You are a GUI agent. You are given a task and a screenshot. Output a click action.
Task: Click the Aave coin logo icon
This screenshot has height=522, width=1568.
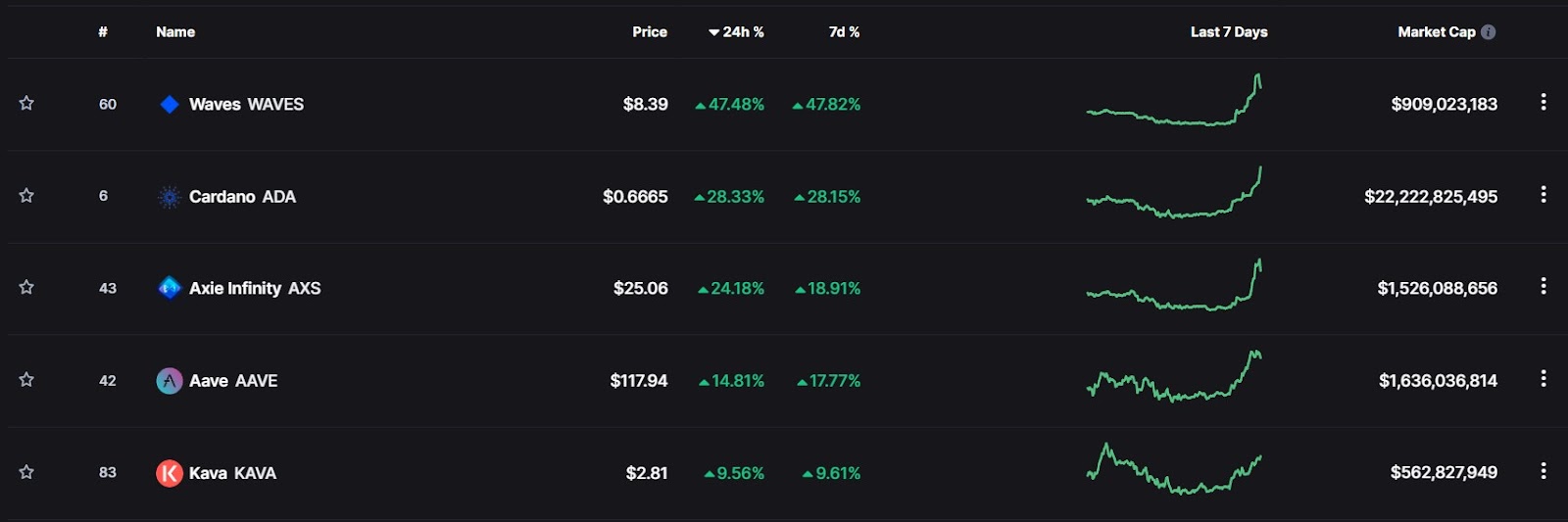[170, 381]
